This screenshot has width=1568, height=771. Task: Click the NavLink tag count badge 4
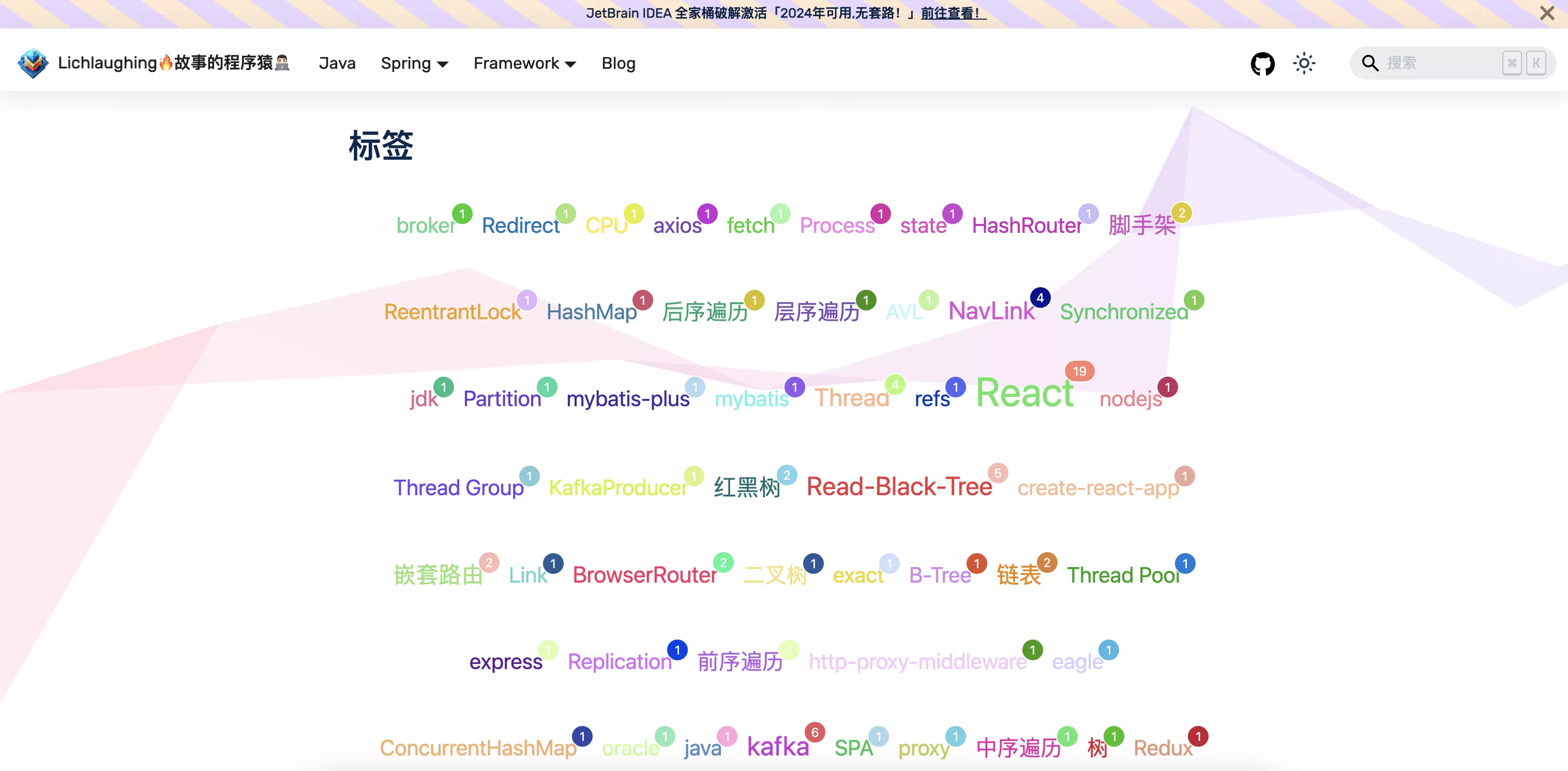pos(1039,298)
